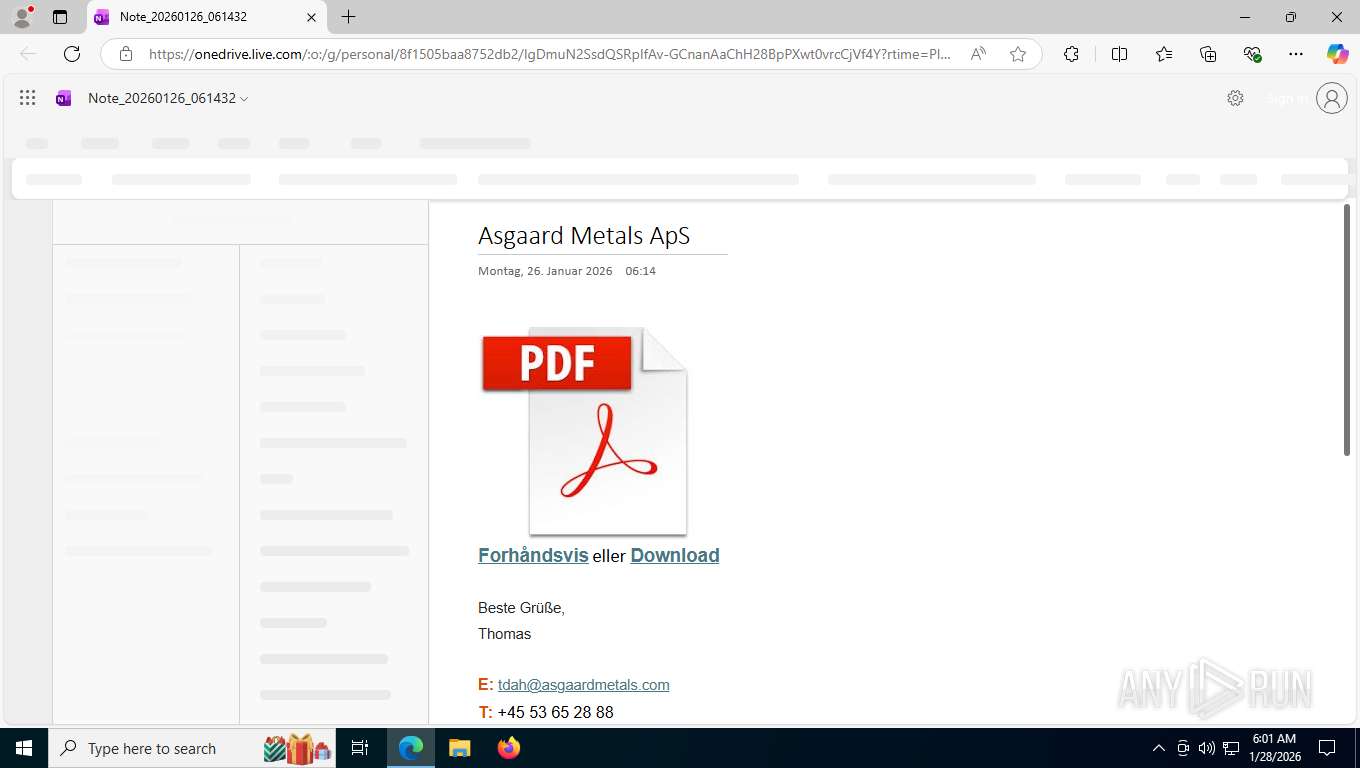Open the Microsoft app launcher grid
Image resolution: width=1360 pixels, height=768 pixels.
[28, 98]
